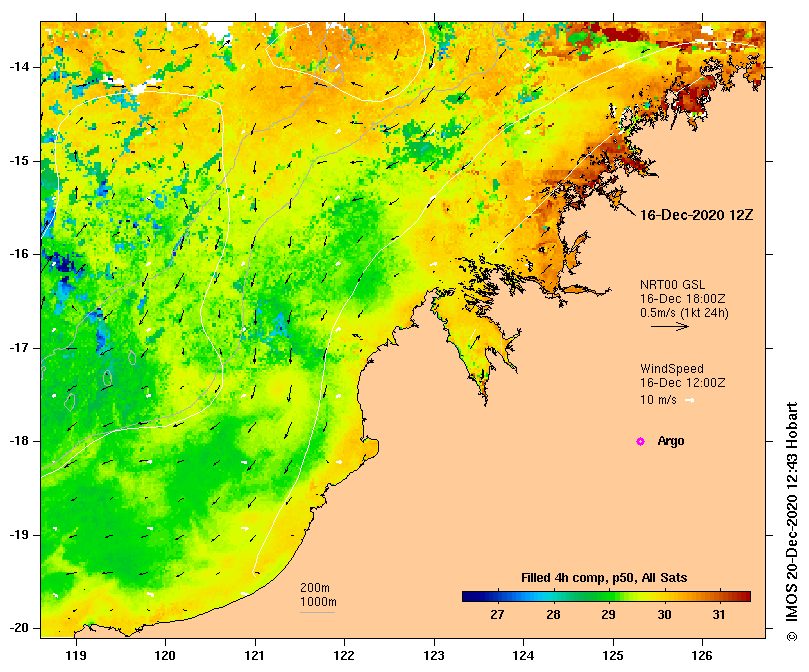Click the "29" value on color bar
The height and width of the screenshot is (672, 809).
(x=608, y=615)
